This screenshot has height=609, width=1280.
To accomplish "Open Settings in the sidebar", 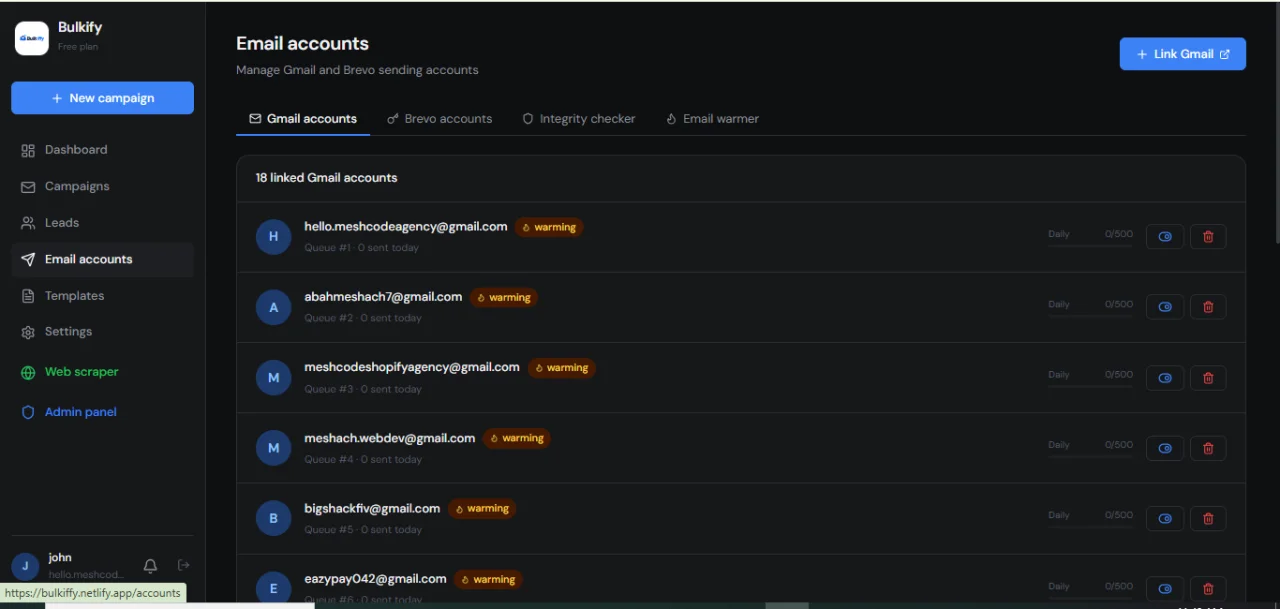I will pos(102,332).
